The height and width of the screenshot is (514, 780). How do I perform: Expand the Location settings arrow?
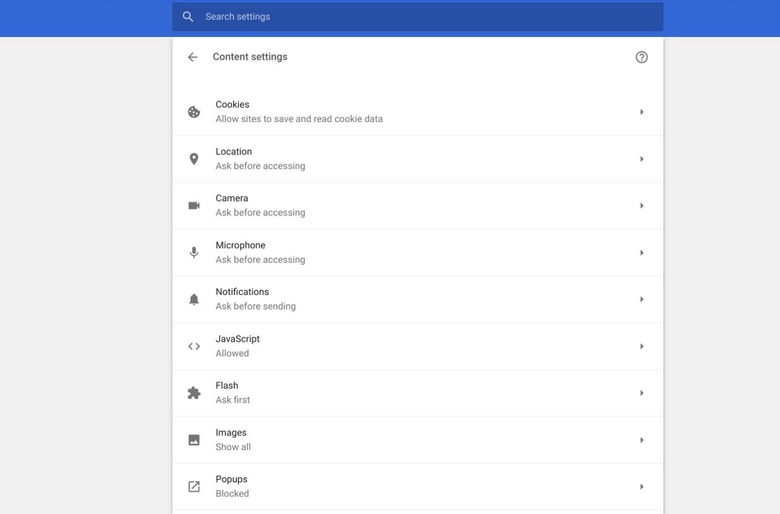641,159
